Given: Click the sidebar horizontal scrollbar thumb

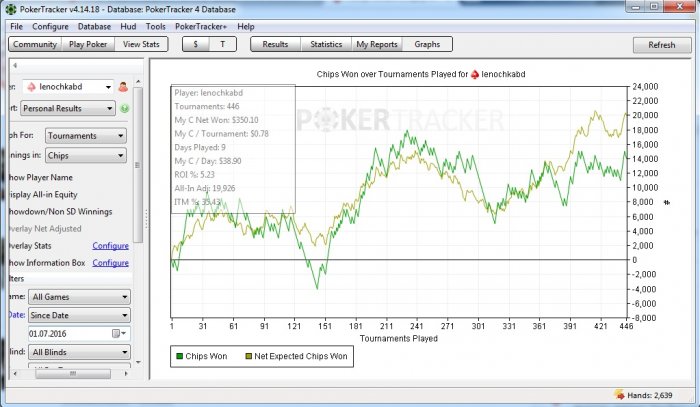Looking at the screenshot, I should click(73, 374).
